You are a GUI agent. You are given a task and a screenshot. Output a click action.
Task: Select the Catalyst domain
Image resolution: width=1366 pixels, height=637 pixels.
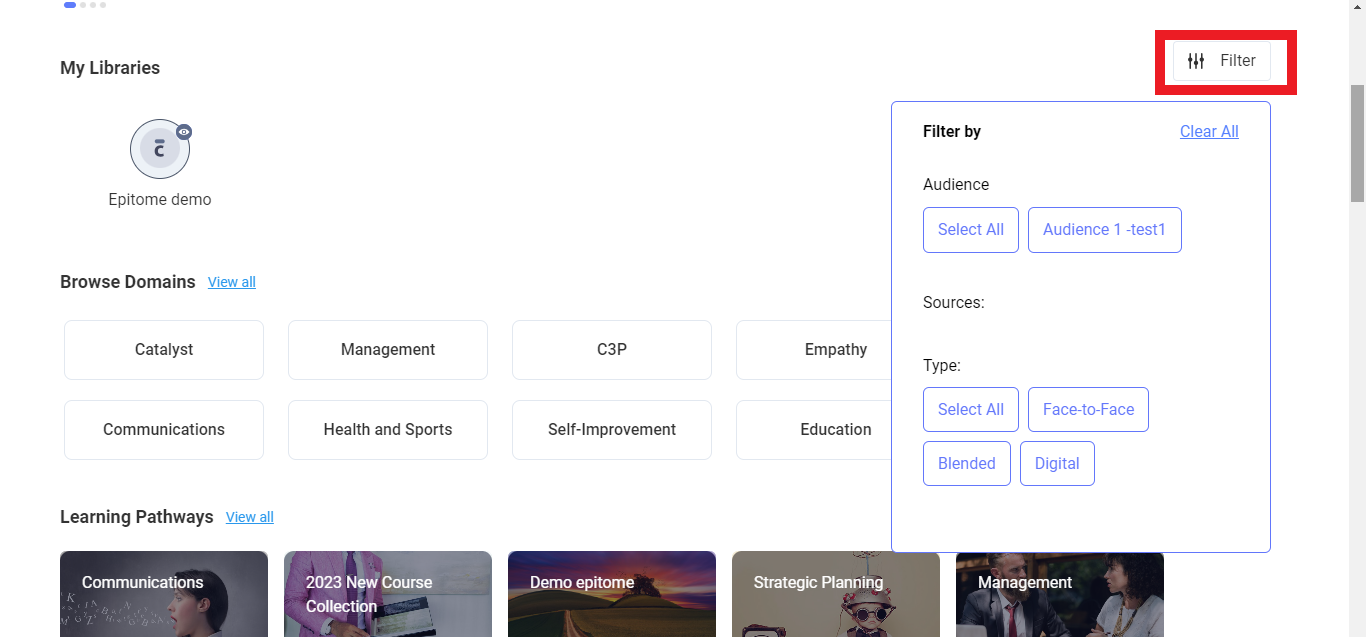[163, 349]
